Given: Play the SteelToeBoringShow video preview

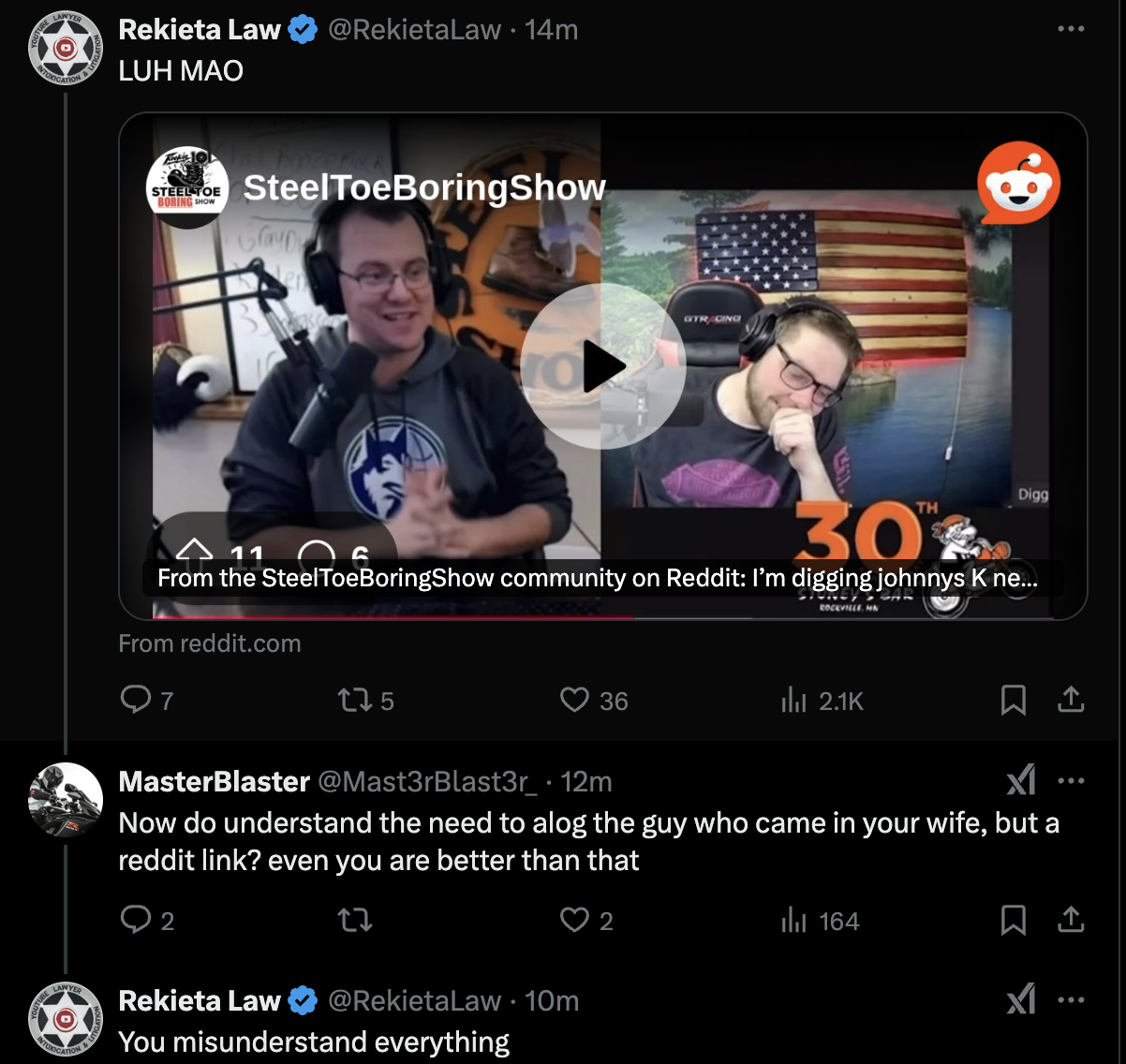Looking at the screenshot, I should click(603, 366).
